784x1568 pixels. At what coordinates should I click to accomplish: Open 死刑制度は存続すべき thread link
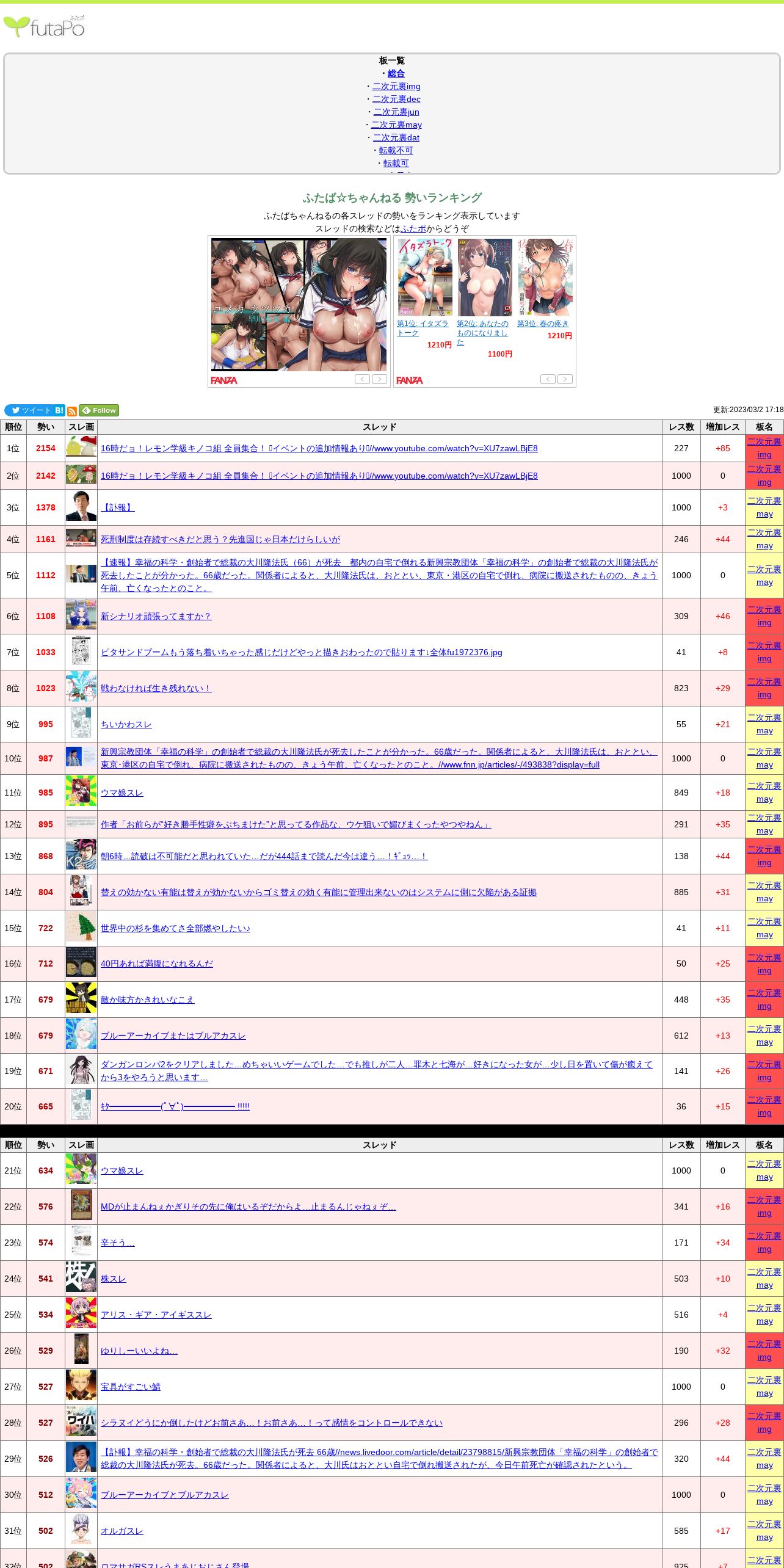click(x=220, y=539)
